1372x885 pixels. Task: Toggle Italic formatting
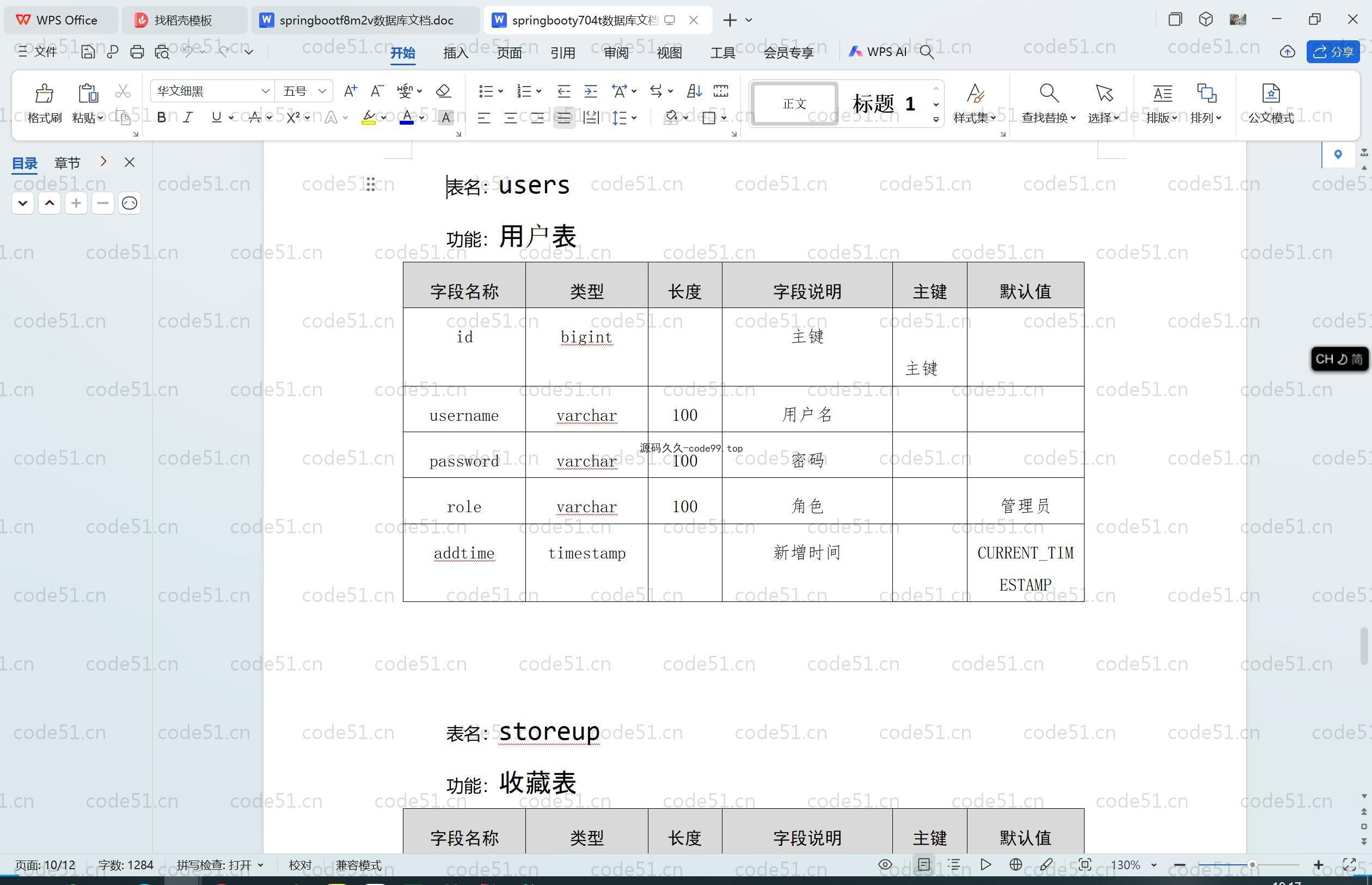187,118
